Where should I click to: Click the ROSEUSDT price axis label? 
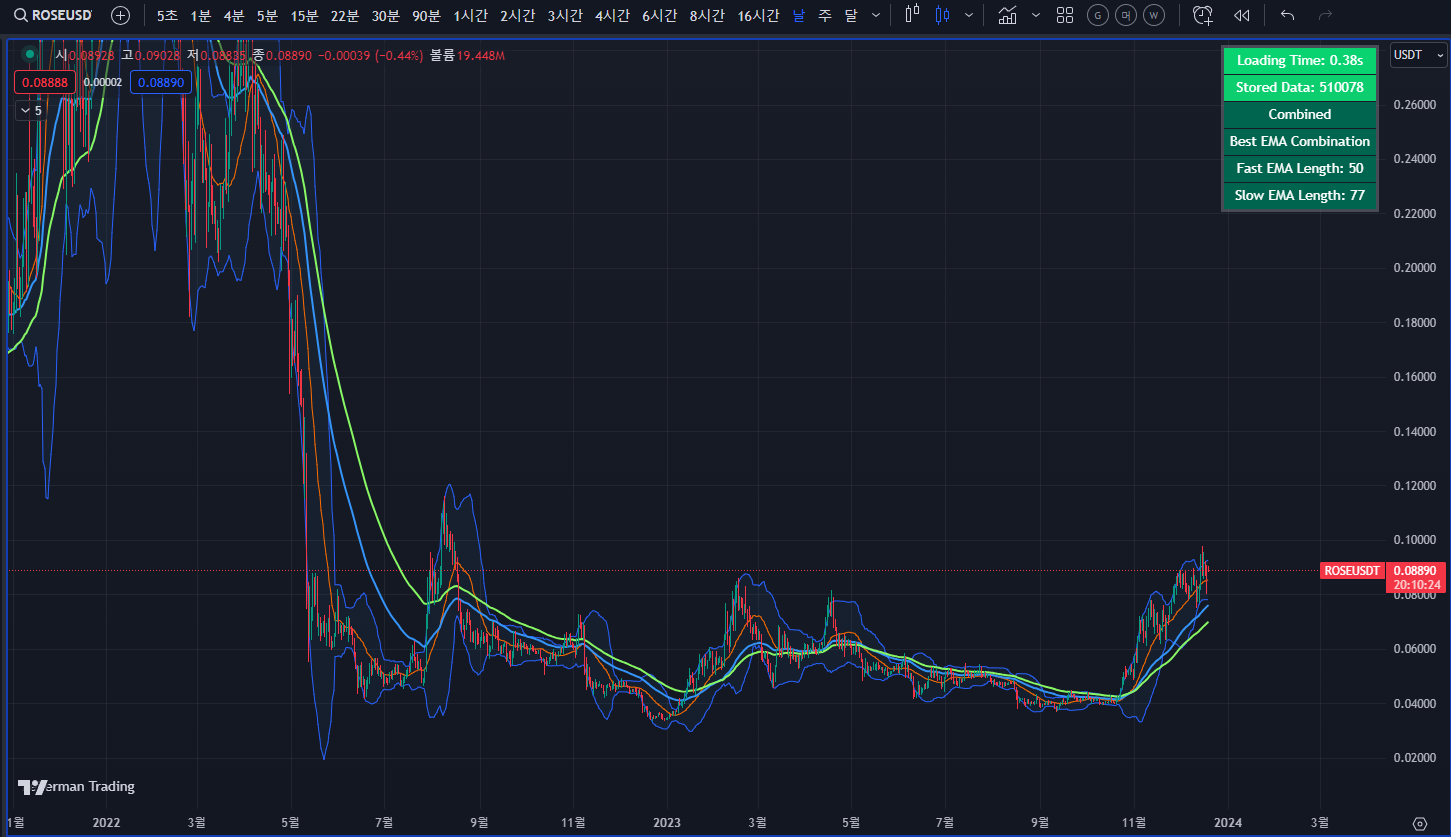pos(1352,570)
